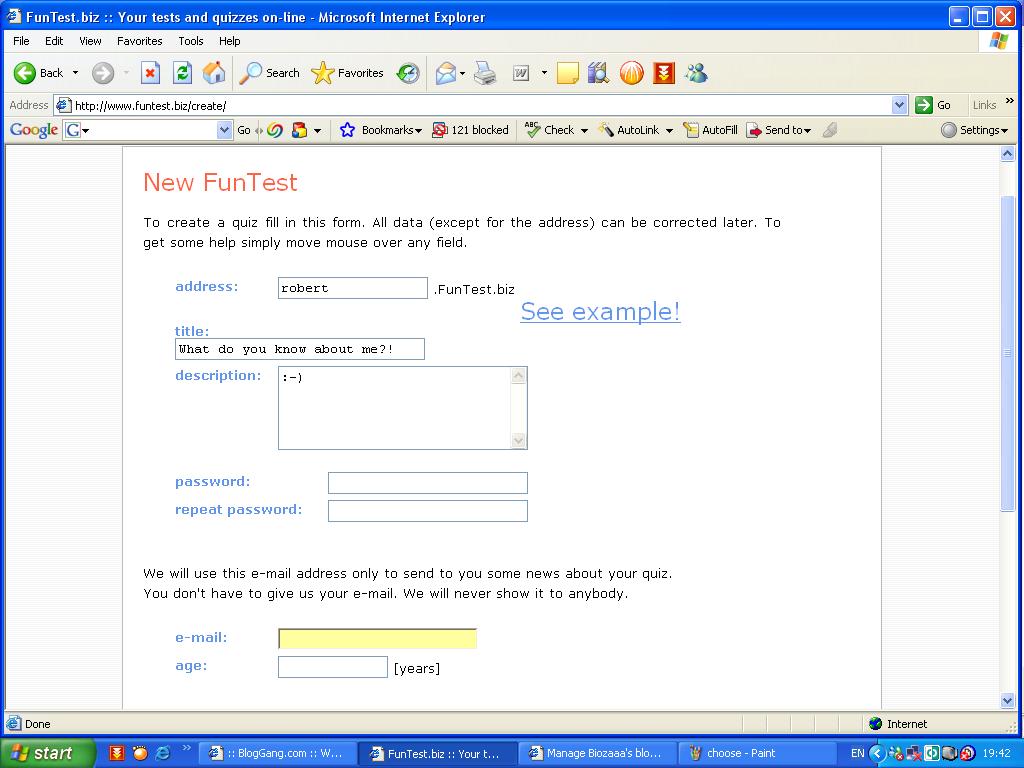Open the Help menu

[x=229, y=41]
